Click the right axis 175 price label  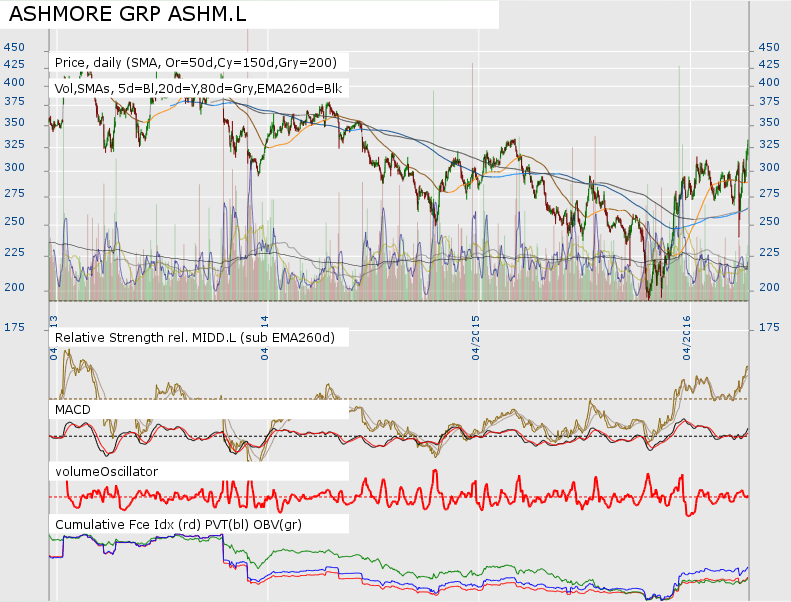tap(769, 327)
